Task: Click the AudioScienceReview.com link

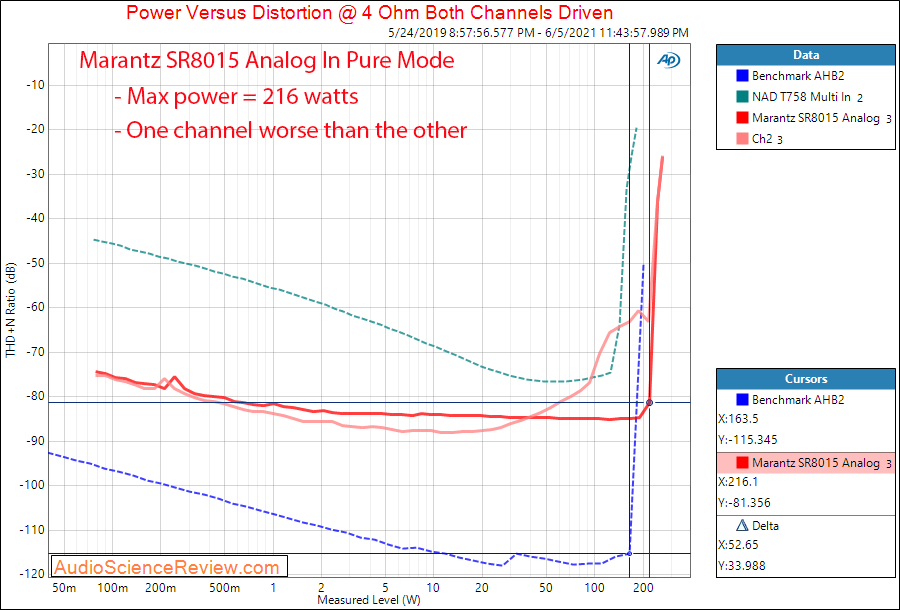Action: (x=167, y=568)
